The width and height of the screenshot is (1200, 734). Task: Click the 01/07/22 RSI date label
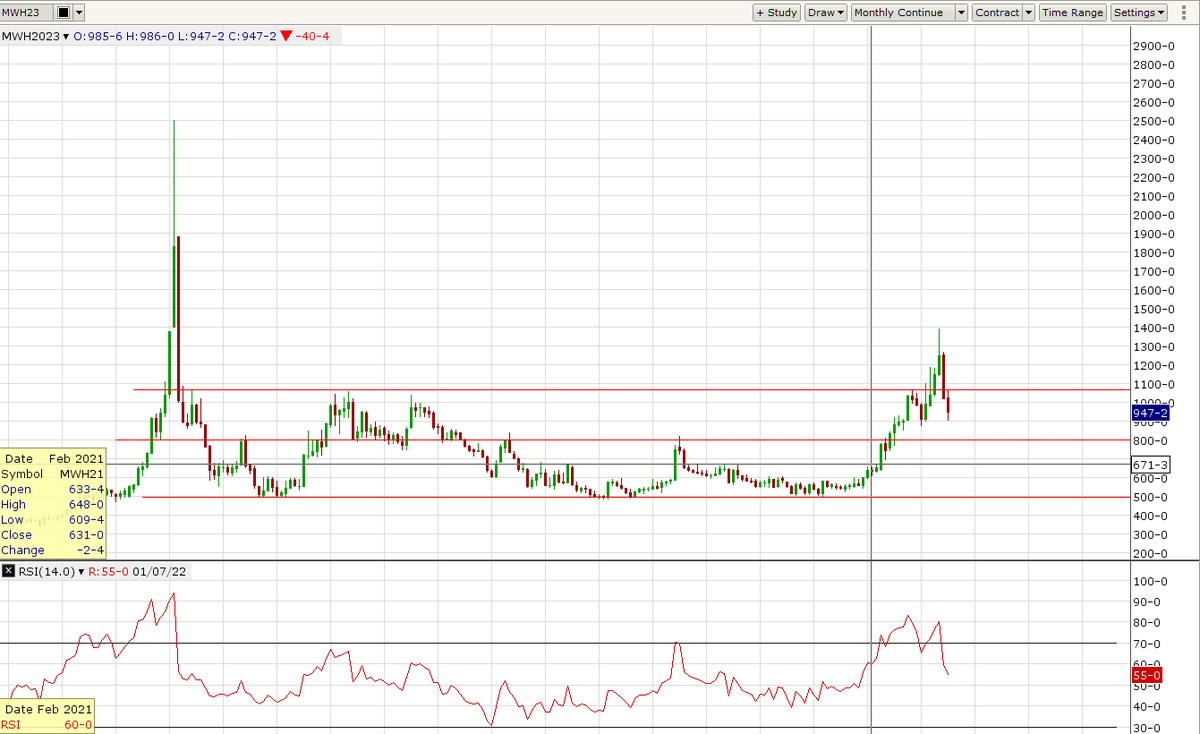[160, 571]
